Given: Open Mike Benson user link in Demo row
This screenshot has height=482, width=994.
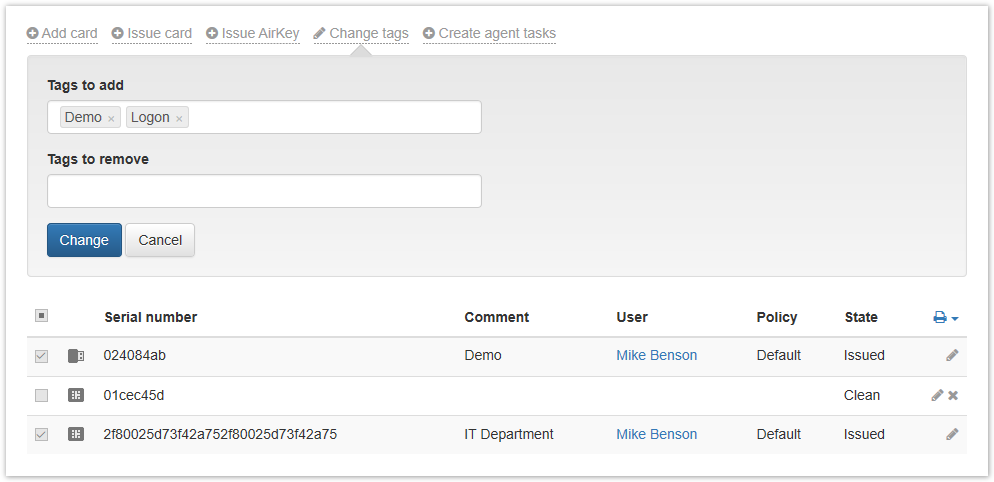Looking at the screenshot, I should [x=656, y=355].
